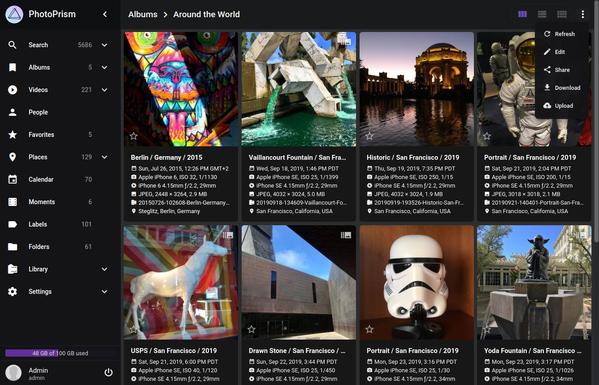599x385 pixels.
Task: Expand the Videos submenu chevron
Action: tap(104, 90)
